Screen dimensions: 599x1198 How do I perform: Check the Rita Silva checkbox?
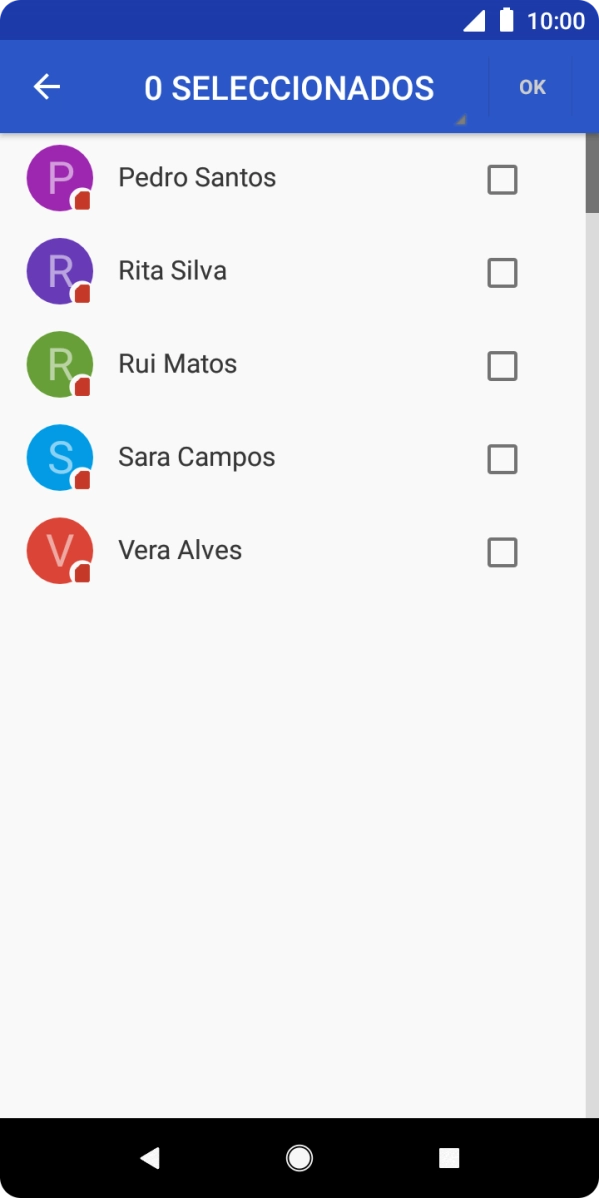(502, 273)
